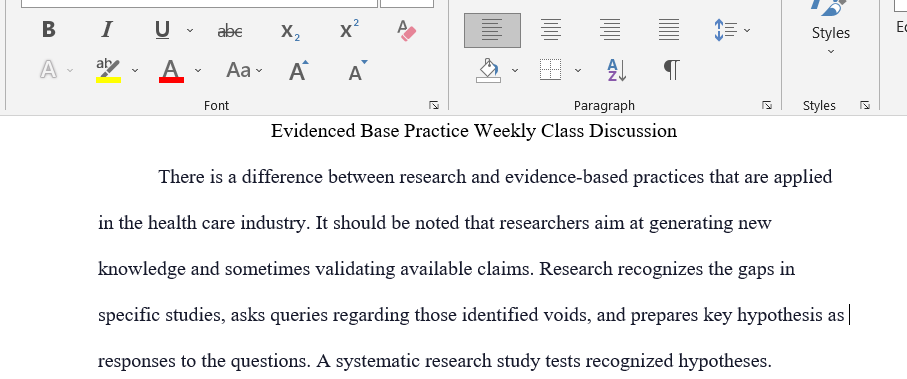Open Paragraph settings dialog launcher
Screen dimensions: 907x379
[x=767, y=105]
